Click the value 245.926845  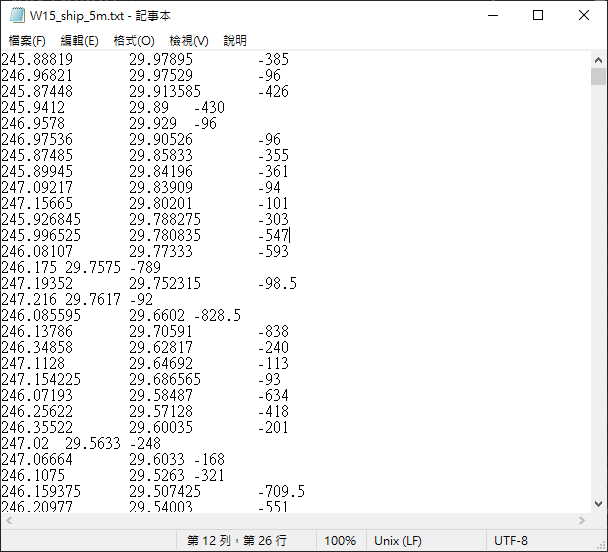[41, 219]
